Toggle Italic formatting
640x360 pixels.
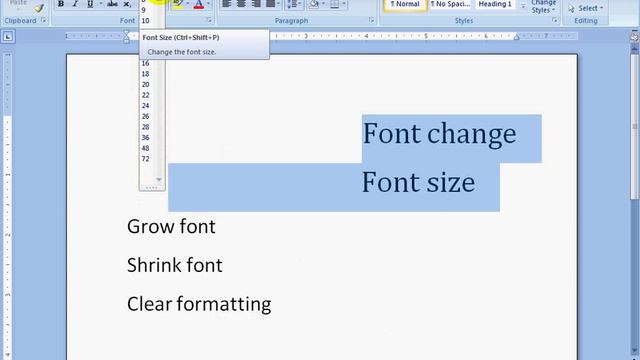[x=75, y=4]
